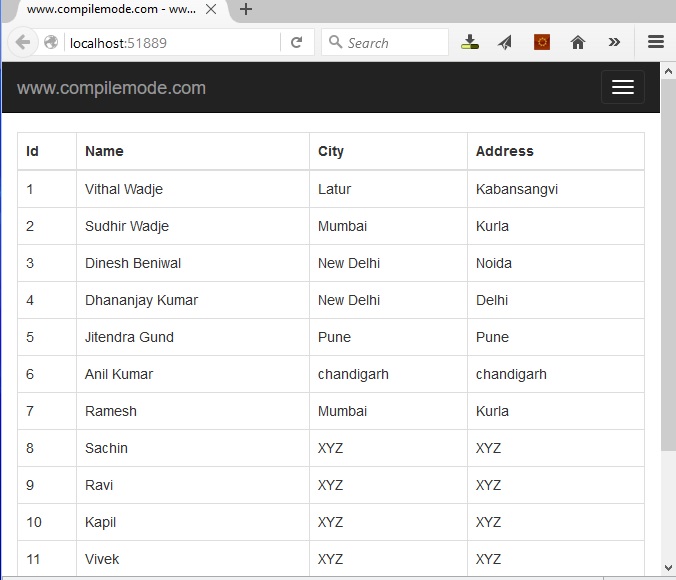This screenshot has width=676, height=580.
Task: Click the globe site identity icon
Action: (51, 43)
